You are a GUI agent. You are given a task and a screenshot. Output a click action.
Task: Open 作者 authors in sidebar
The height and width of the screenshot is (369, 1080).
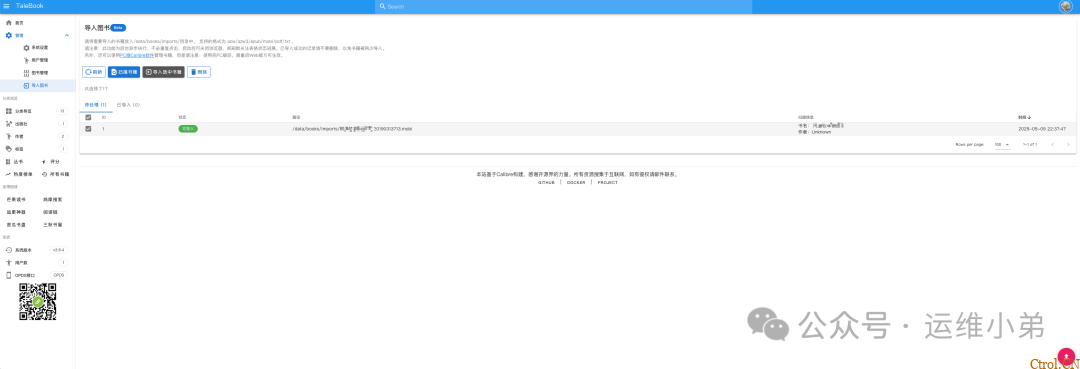click(36, 136)
